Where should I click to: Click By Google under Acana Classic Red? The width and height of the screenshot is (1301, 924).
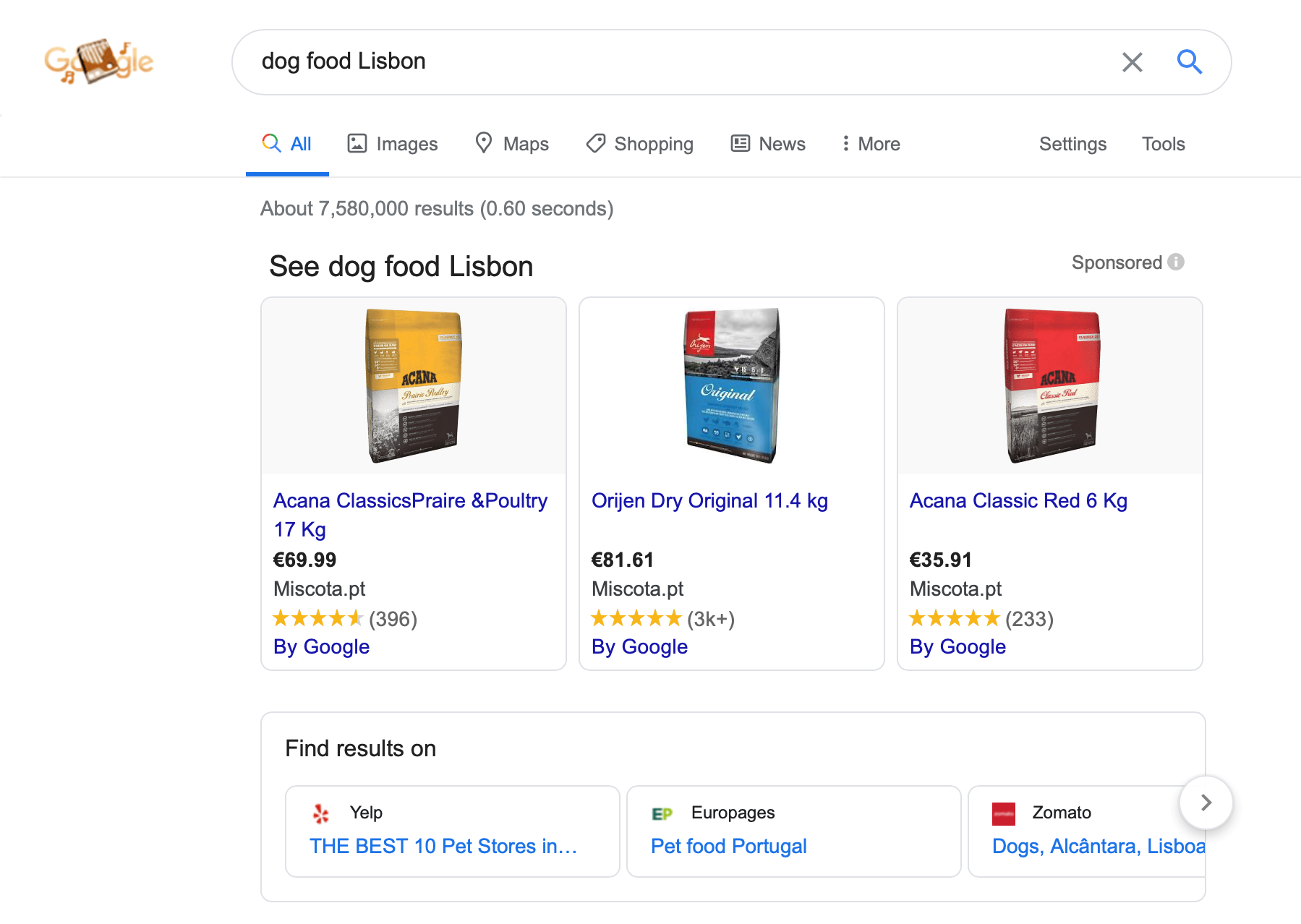957,646
